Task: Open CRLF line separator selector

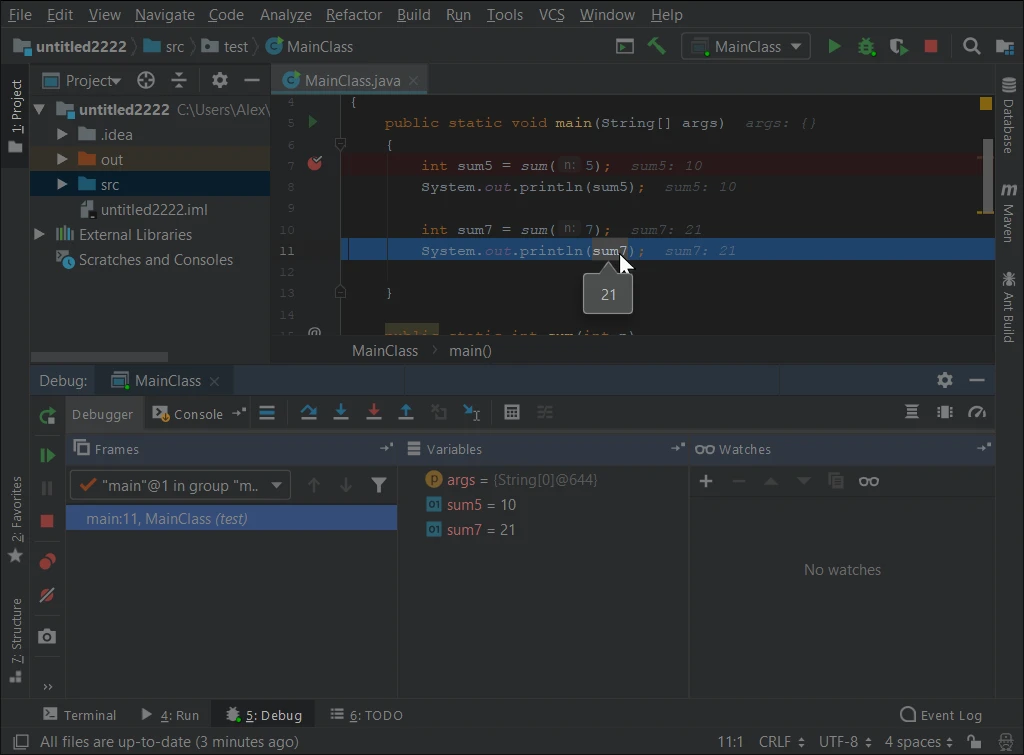Action: coord(782,741)
